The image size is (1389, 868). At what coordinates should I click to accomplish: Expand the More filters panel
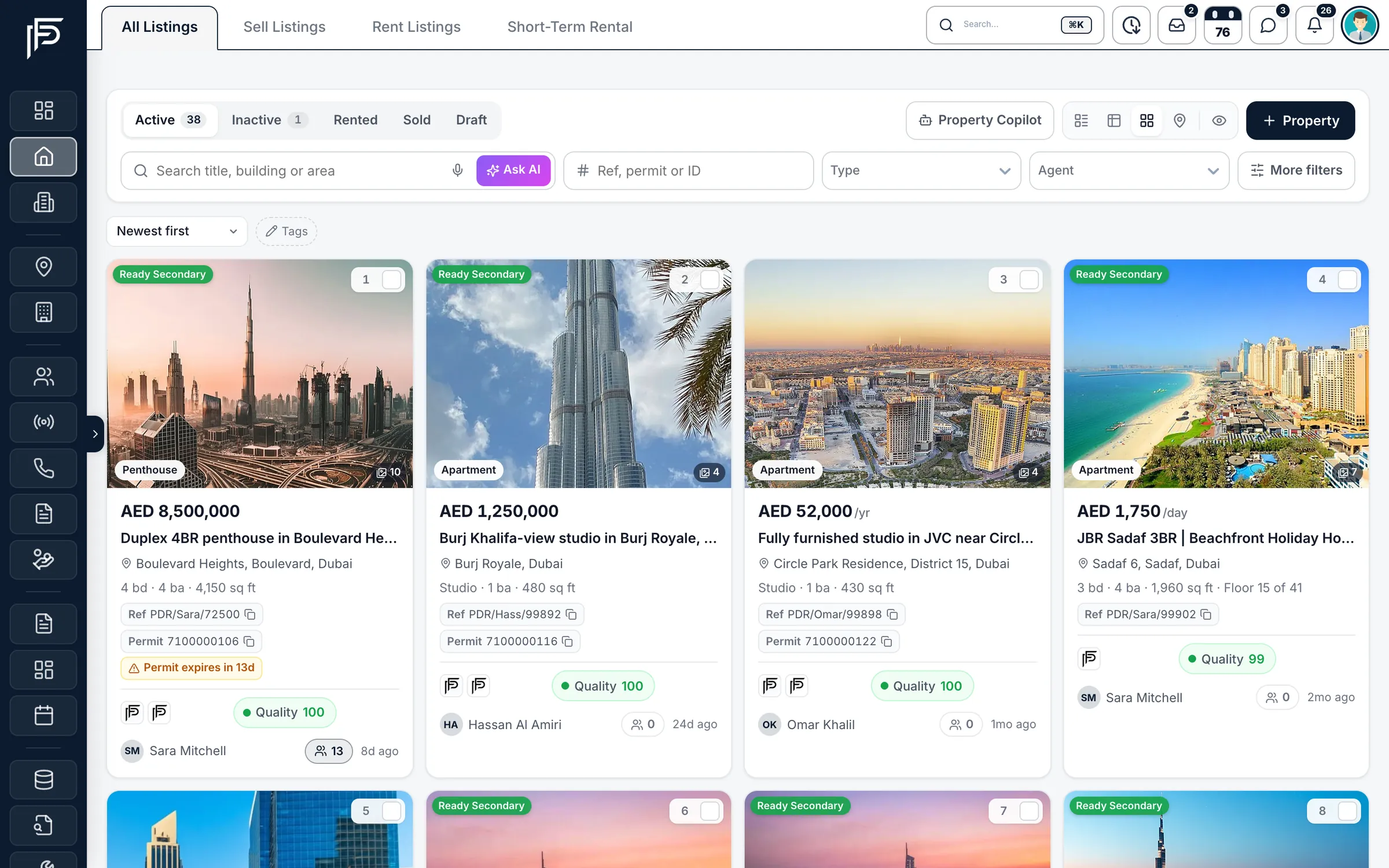(x=1296, y=170)
